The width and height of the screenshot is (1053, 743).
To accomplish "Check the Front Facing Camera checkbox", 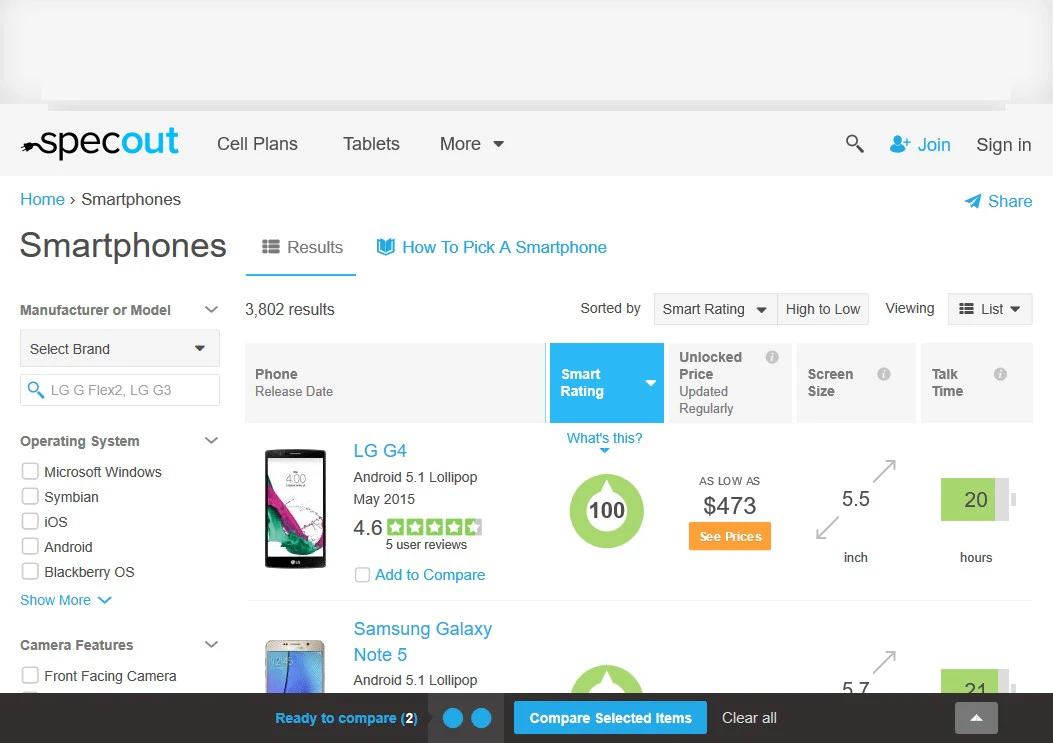I will click(x=30, y=674).
